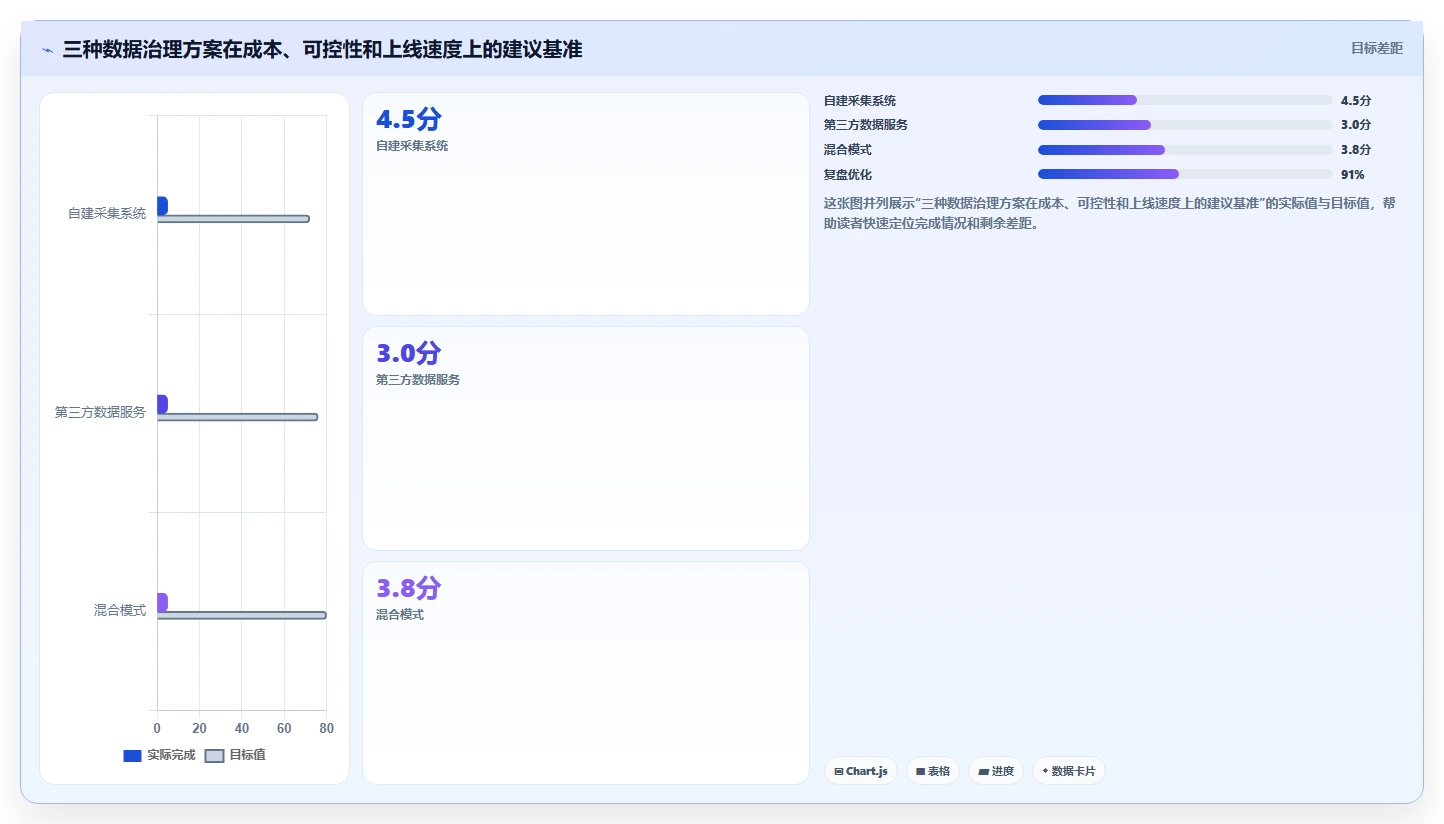1444x824 pixels.
Task: Click the 自建采集系统 target value bar in chart
Action: pyautogui.click(x=233, y=219)
